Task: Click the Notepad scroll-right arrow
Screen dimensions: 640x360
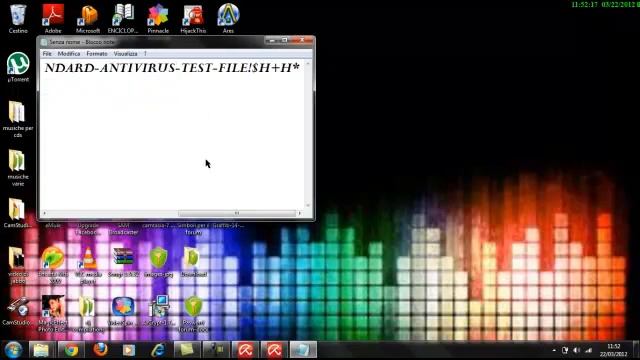Action: coord(300,213)
